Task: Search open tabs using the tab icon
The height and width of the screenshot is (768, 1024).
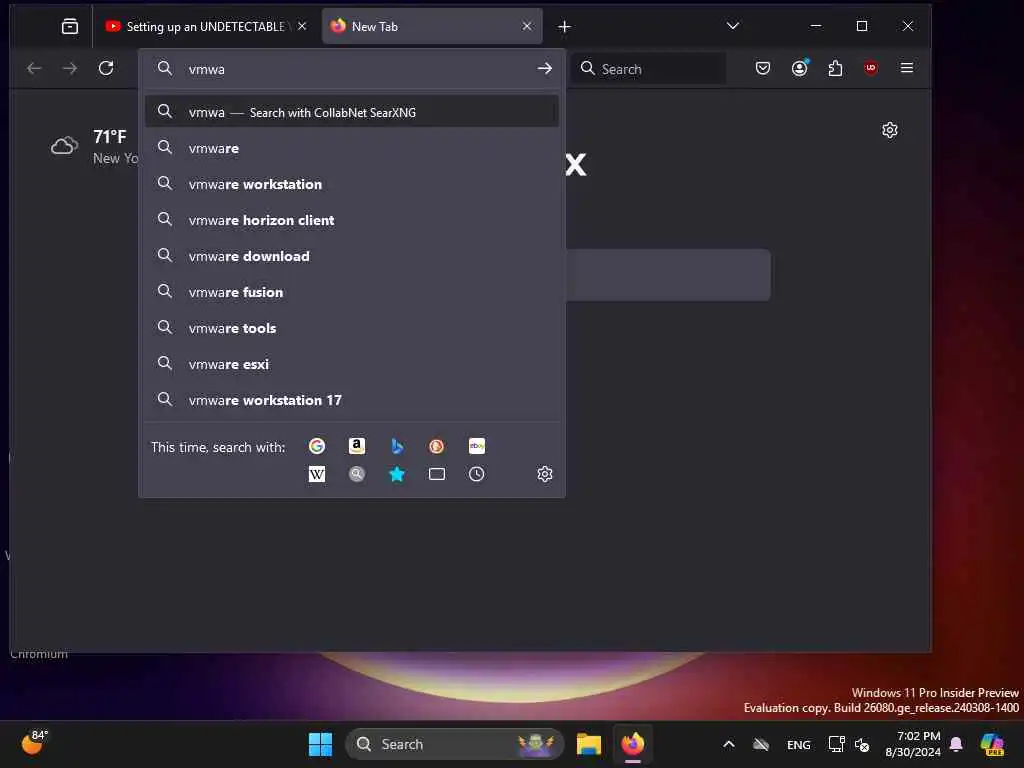Action: pos(436,474)
